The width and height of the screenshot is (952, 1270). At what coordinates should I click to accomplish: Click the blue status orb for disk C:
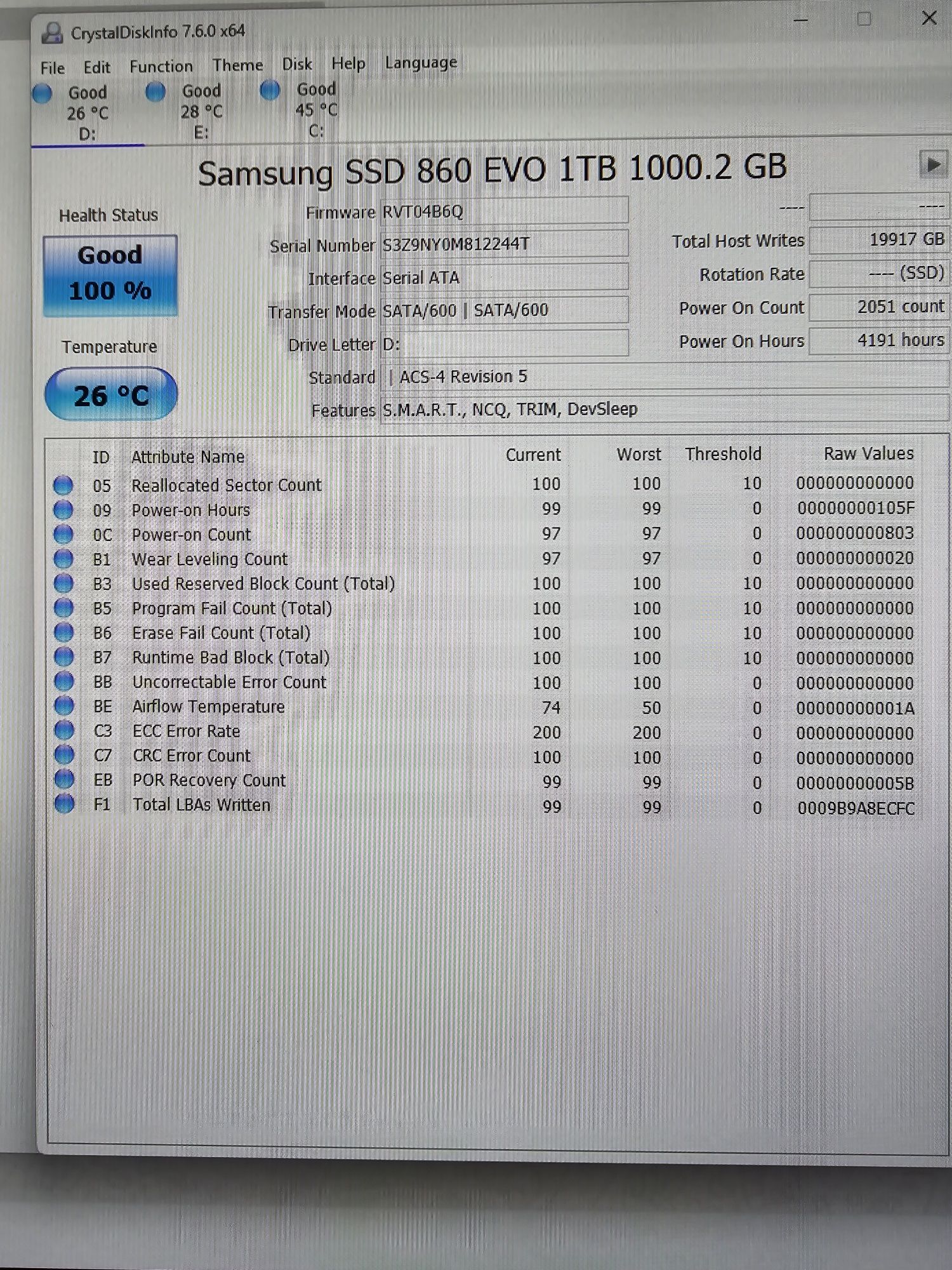270,90
